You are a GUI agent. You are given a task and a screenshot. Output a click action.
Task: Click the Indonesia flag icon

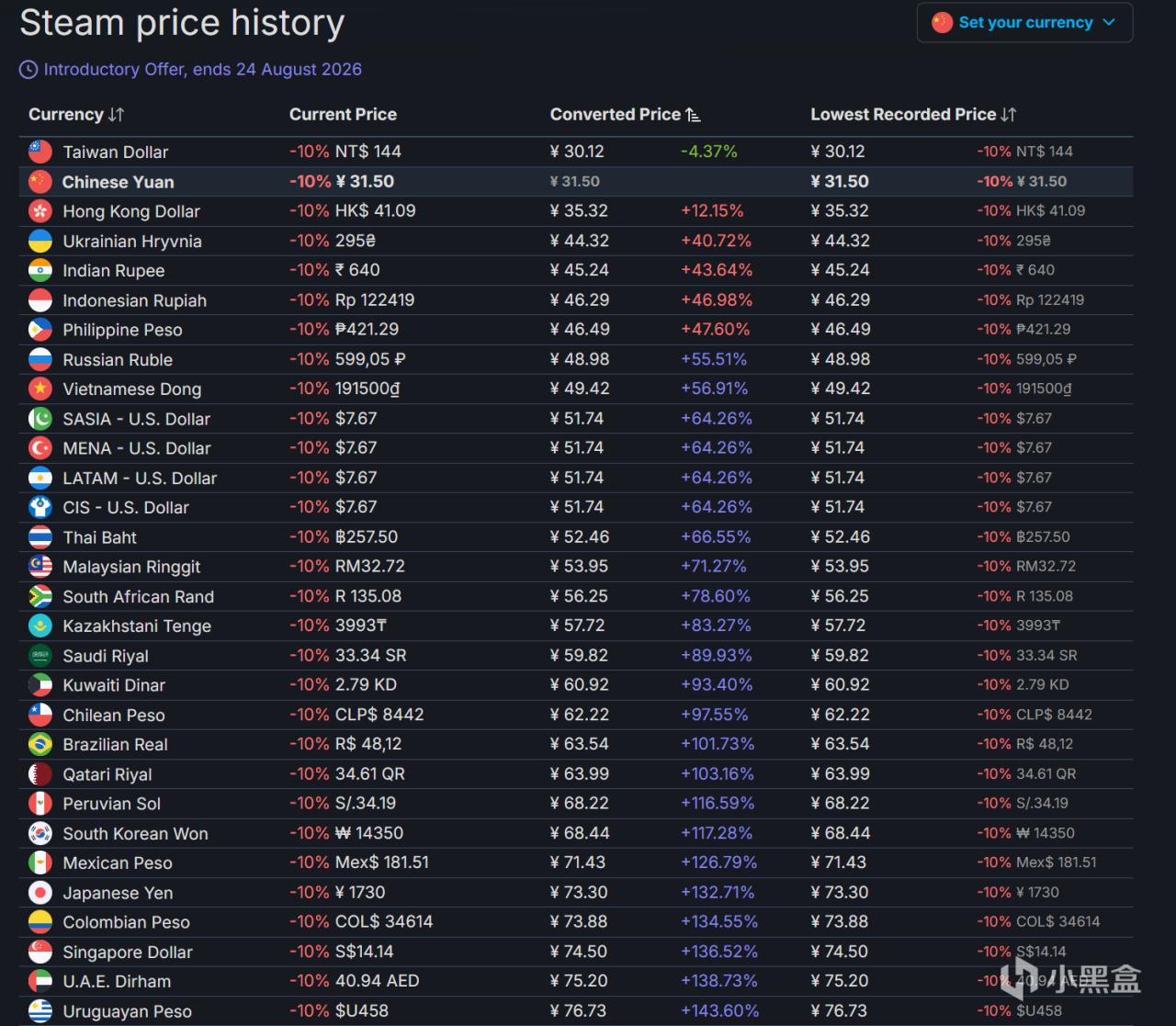[x=40, y=300]
